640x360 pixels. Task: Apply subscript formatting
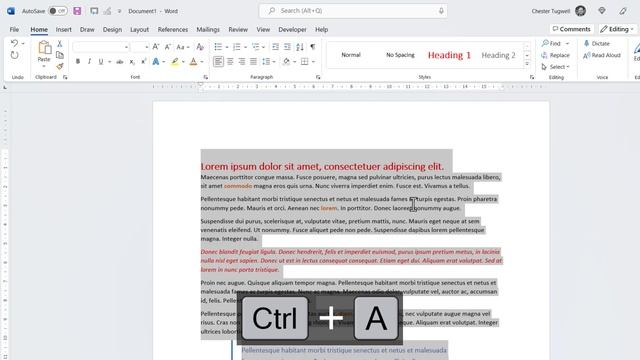(132, 62)
